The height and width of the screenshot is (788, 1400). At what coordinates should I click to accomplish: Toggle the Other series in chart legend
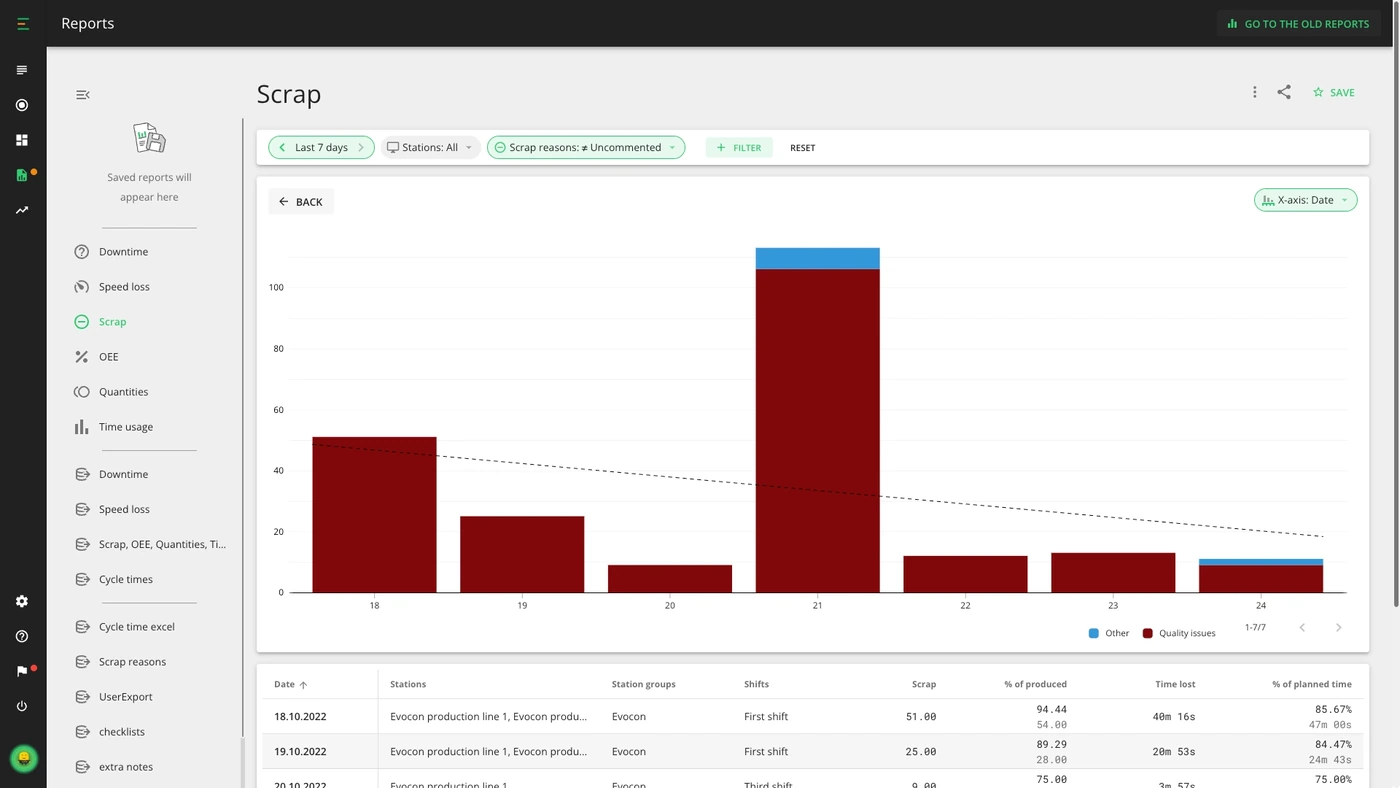point(1109,633)
